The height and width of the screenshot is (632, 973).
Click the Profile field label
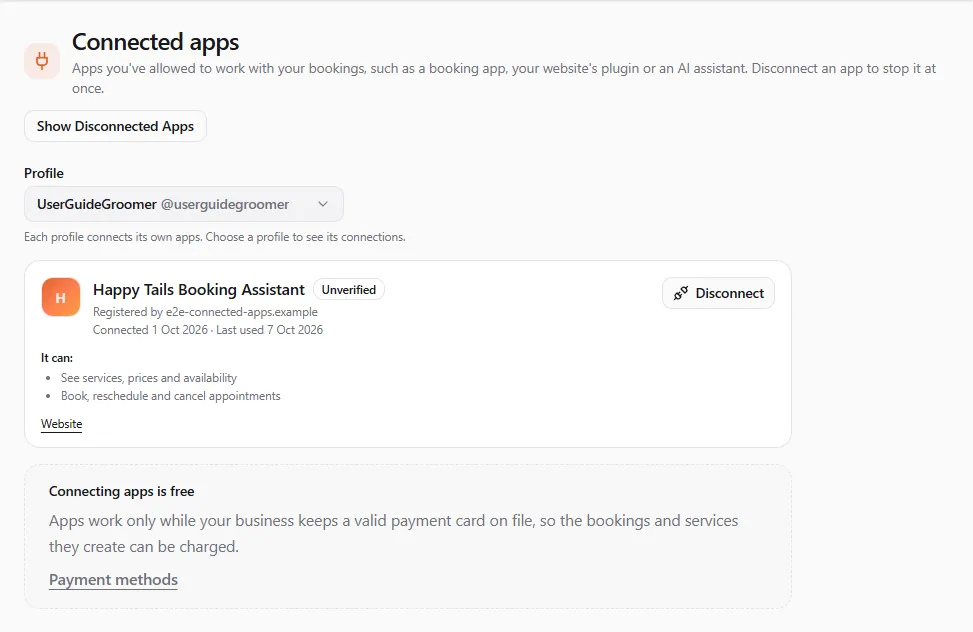(44, 173)
